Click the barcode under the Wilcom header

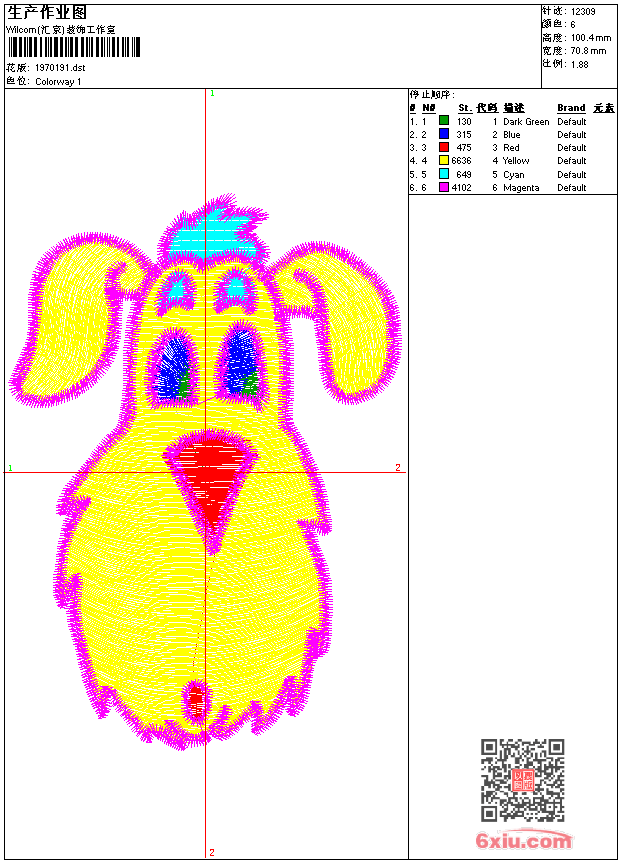(x=74, y=47)
